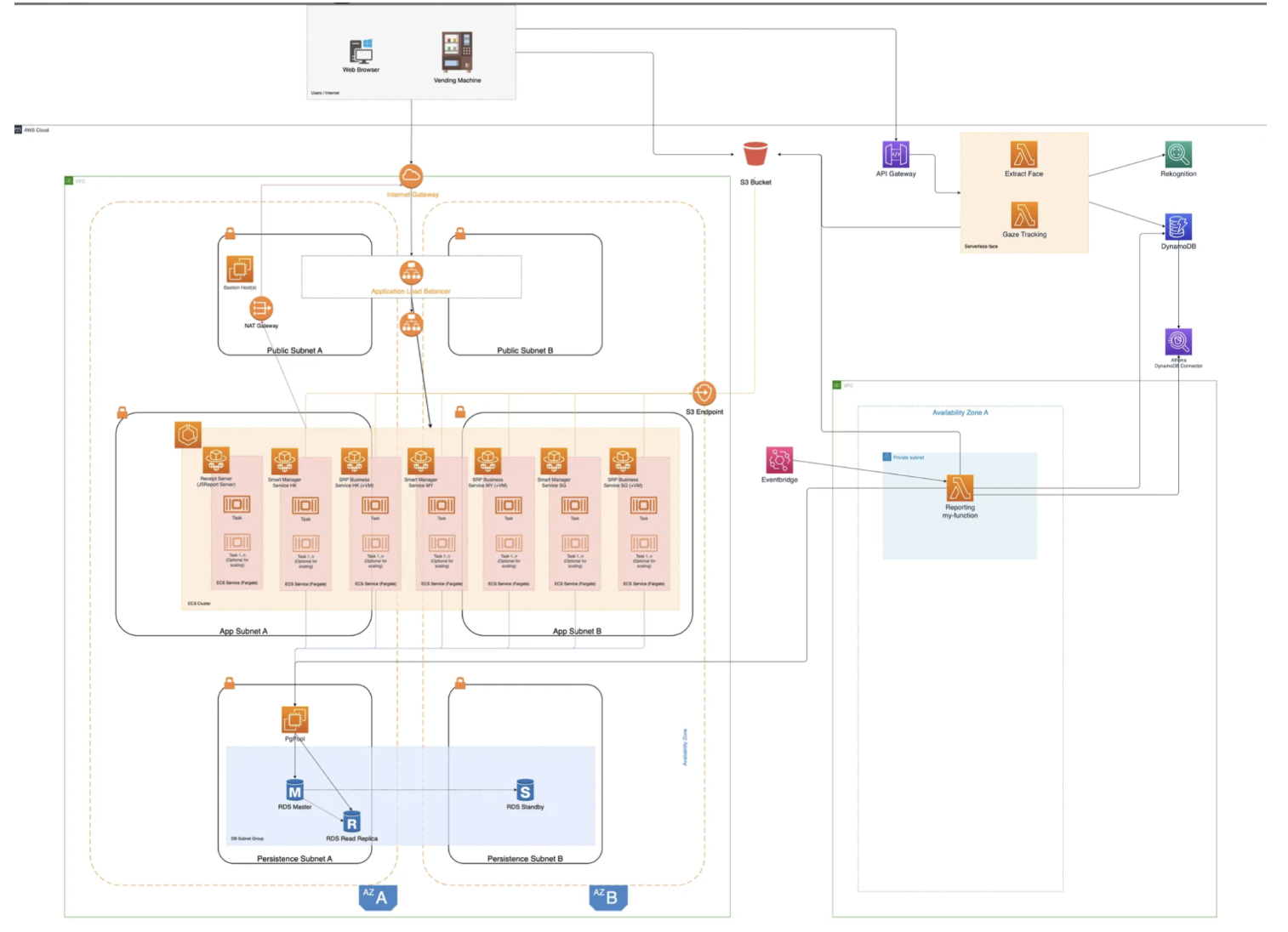
Task: Click the Eventbridge icon
Action: click(779, 460)
